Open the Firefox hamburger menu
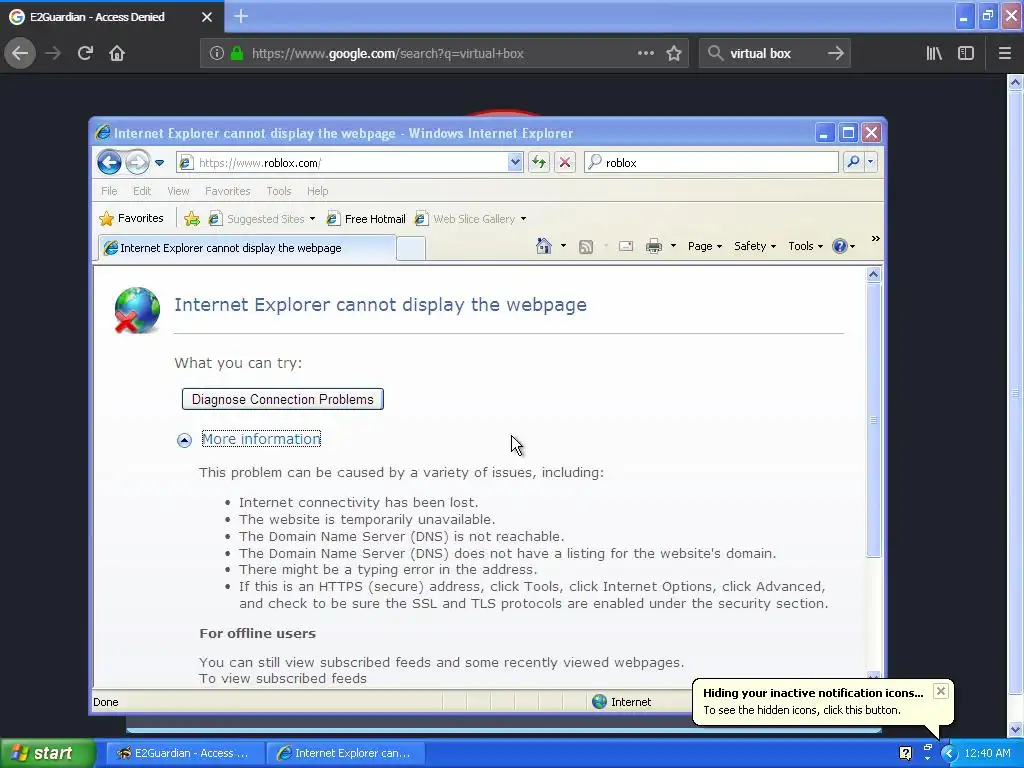Screen dimensions: 1024x768 click(1004, 53)
